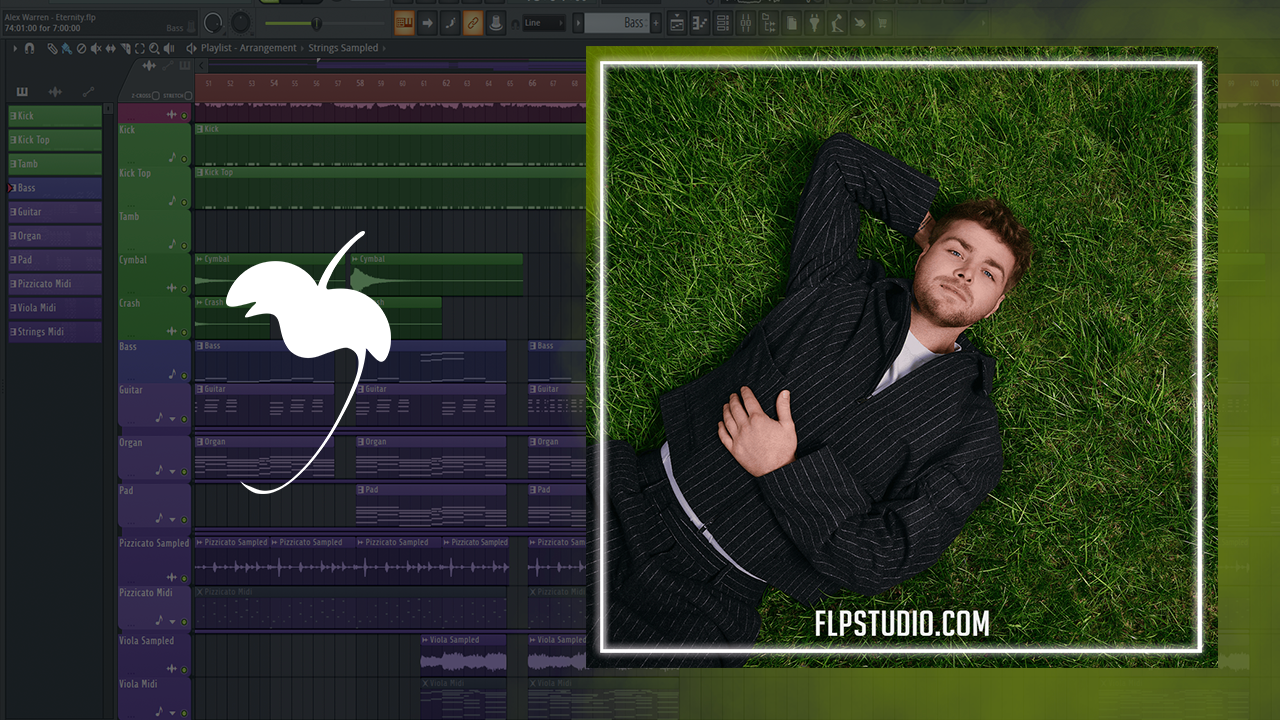
Task: Select the Slice tool in playlist toolbar
Action: point(125,48)
